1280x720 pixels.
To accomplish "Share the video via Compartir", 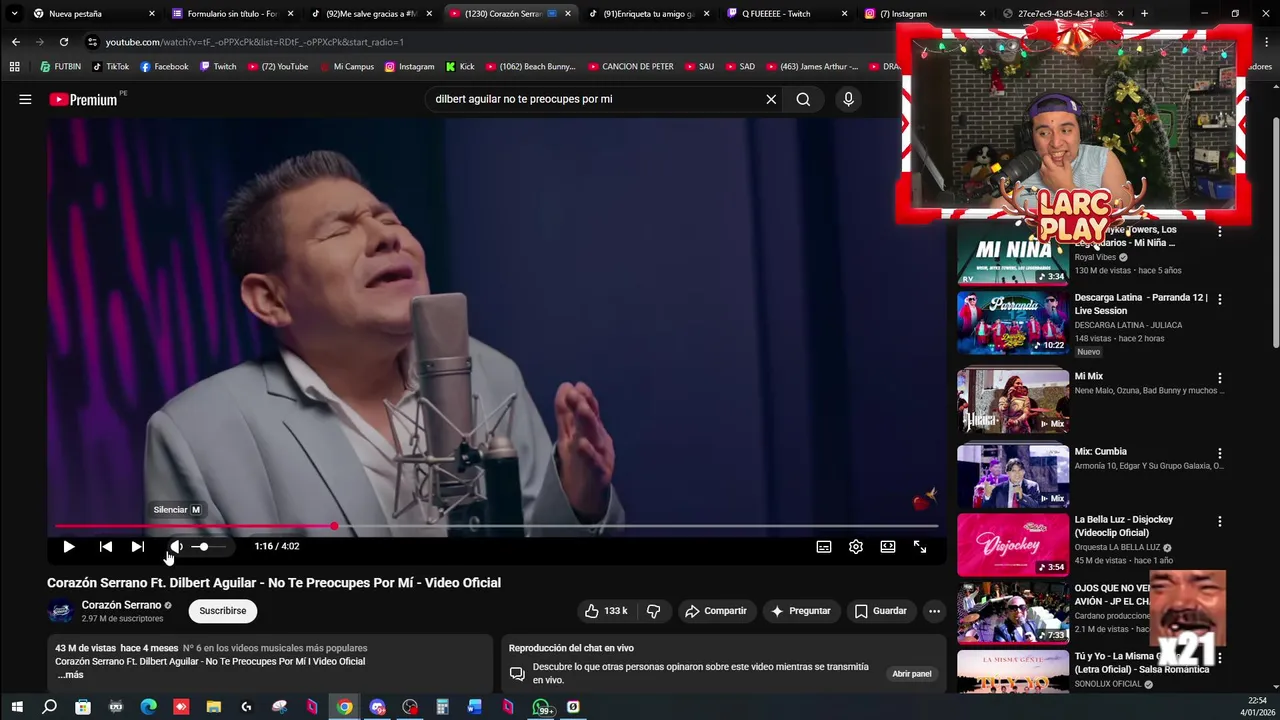I will point(715,611).
